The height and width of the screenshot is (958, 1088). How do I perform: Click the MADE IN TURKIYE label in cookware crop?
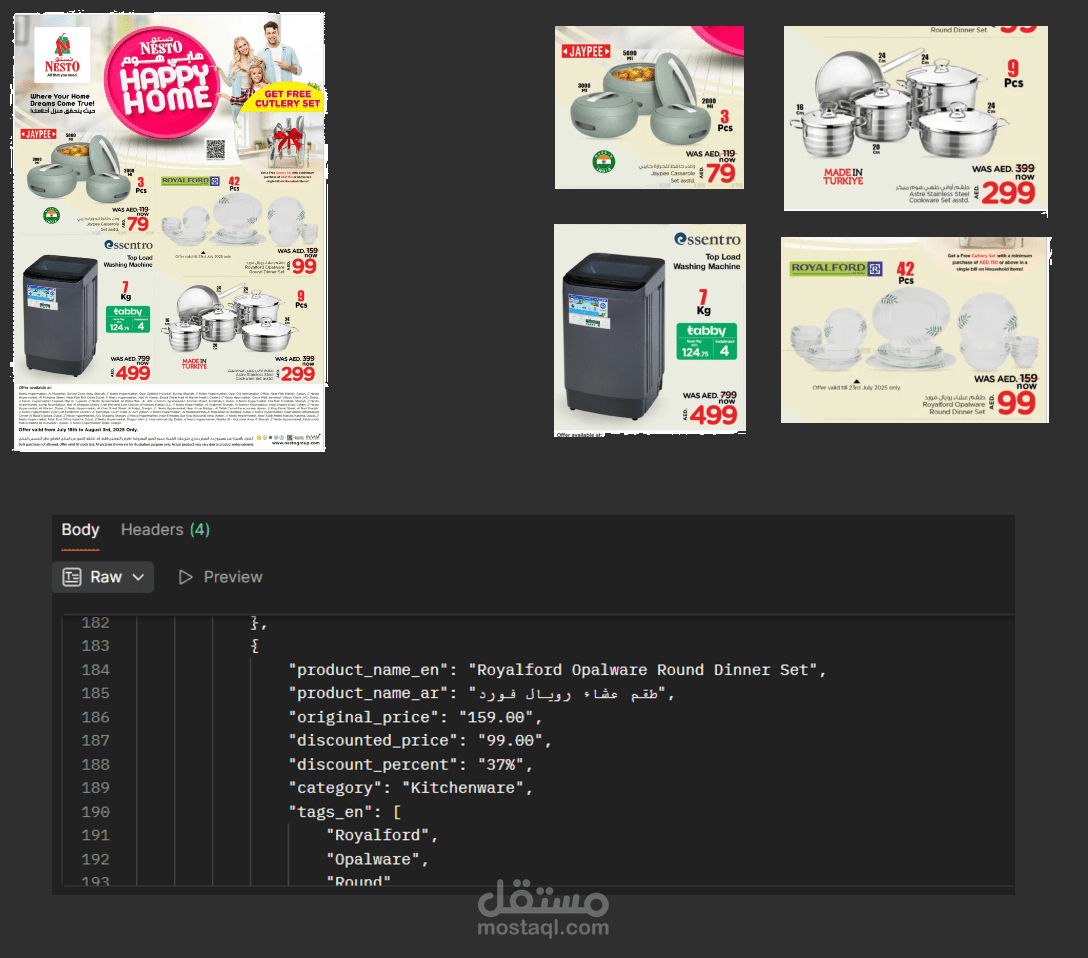coord(843,176)
